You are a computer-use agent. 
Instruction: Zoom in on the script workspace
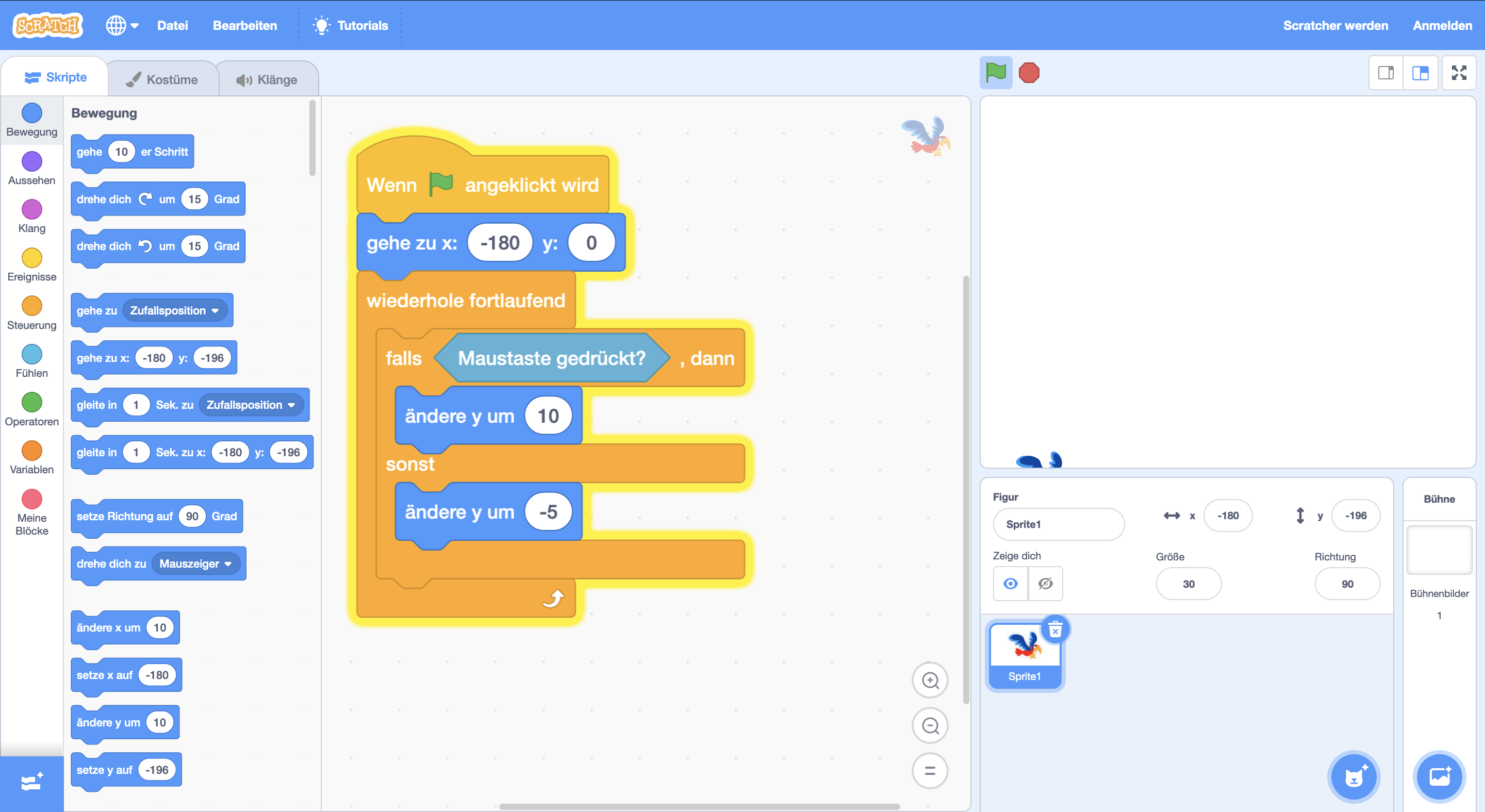[929, 680]
